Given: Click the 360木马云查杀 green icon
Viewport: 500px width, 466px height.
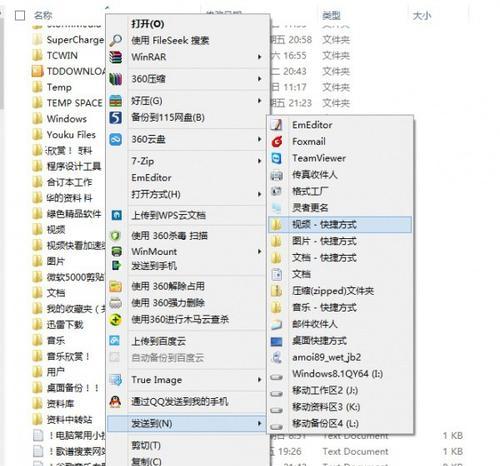Looking at the screenshot, I should pos(116,320).
